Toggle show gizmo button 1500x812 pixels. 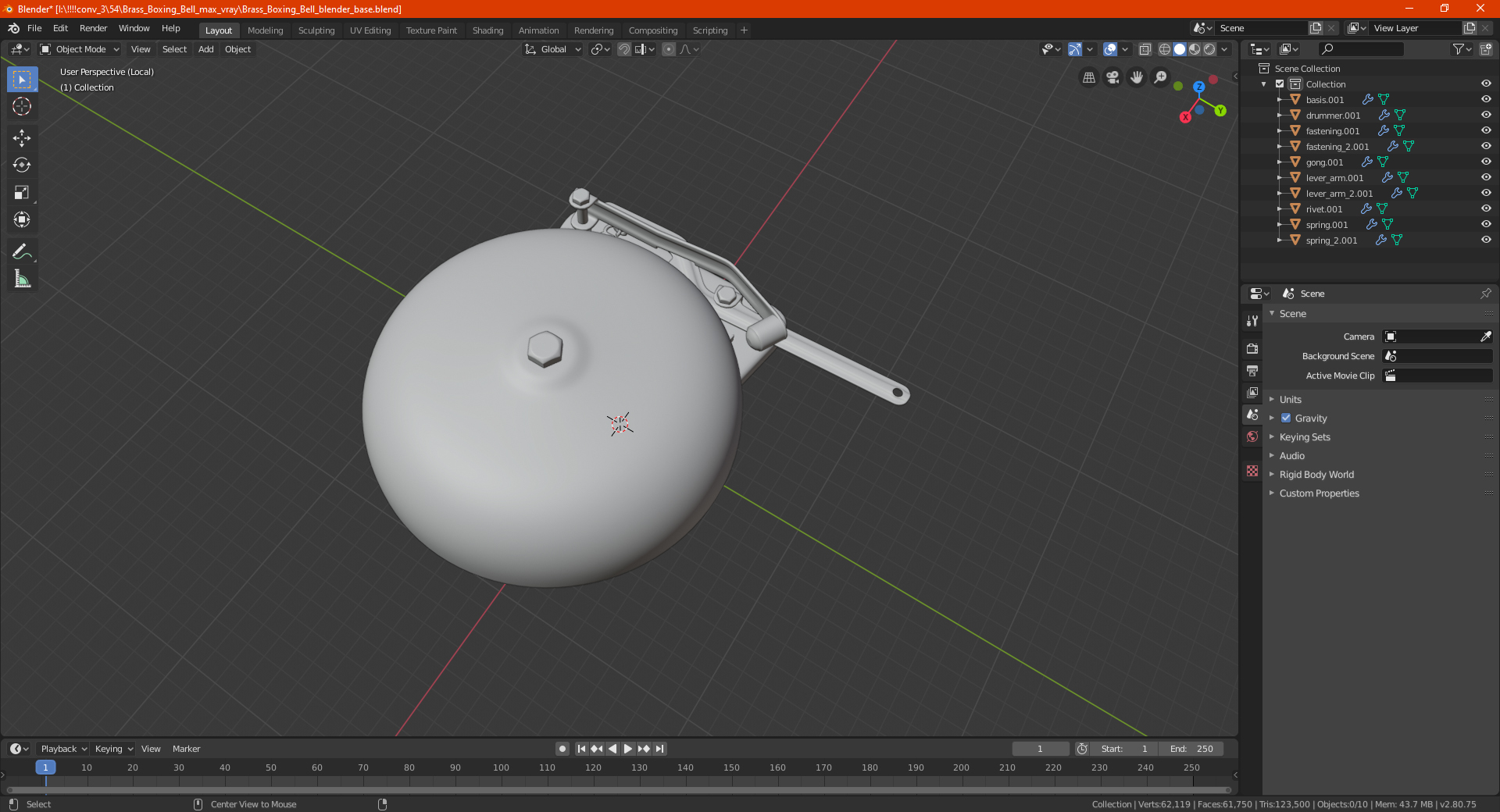1075,49
